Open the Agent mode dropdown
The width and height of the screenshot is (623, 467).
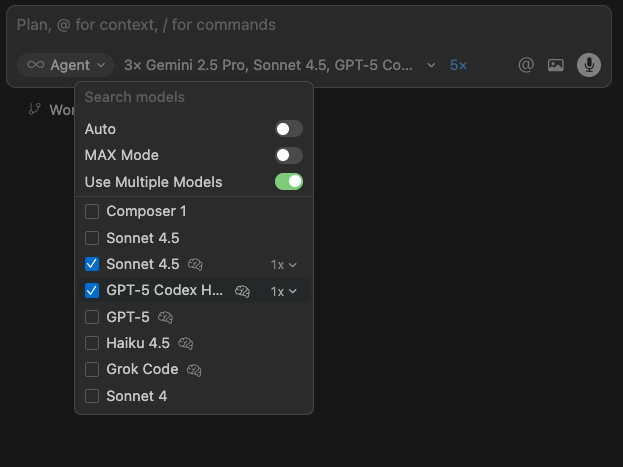coord(66,65)
